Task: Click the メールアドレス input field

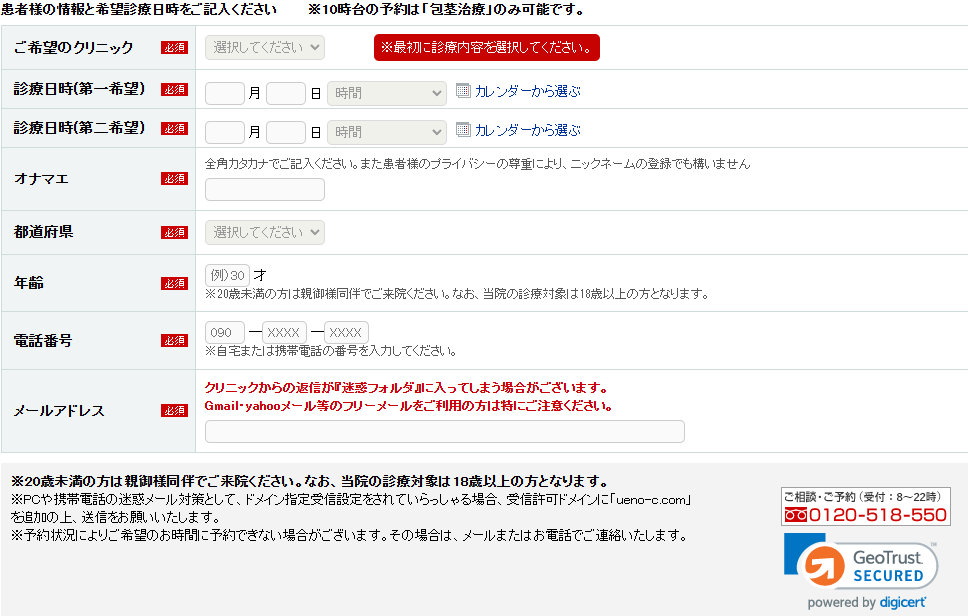Action: [444, 431]
